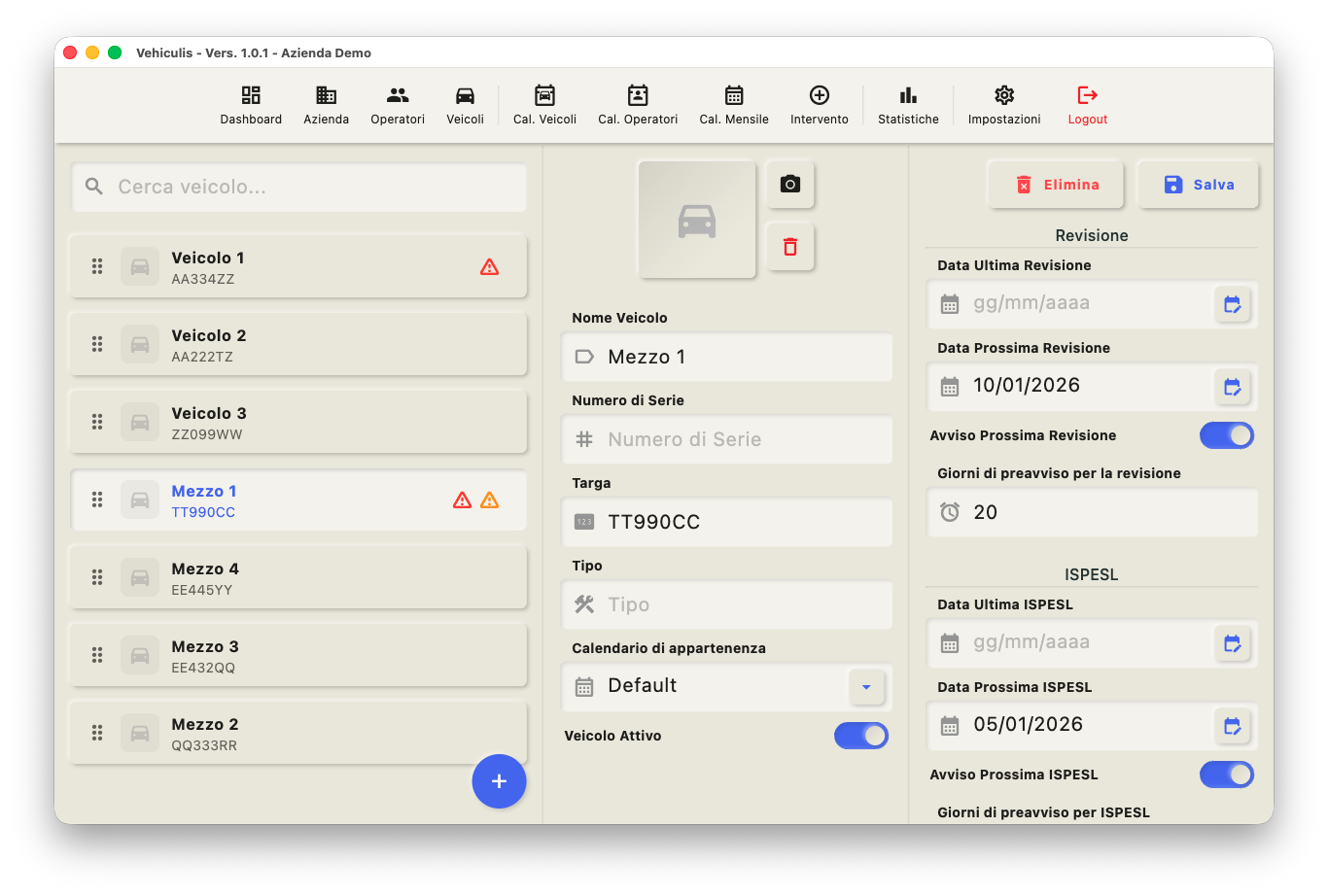Open date picker for Data Ultima Revisione
The image size is (1328, 896).
[1232, 304]
